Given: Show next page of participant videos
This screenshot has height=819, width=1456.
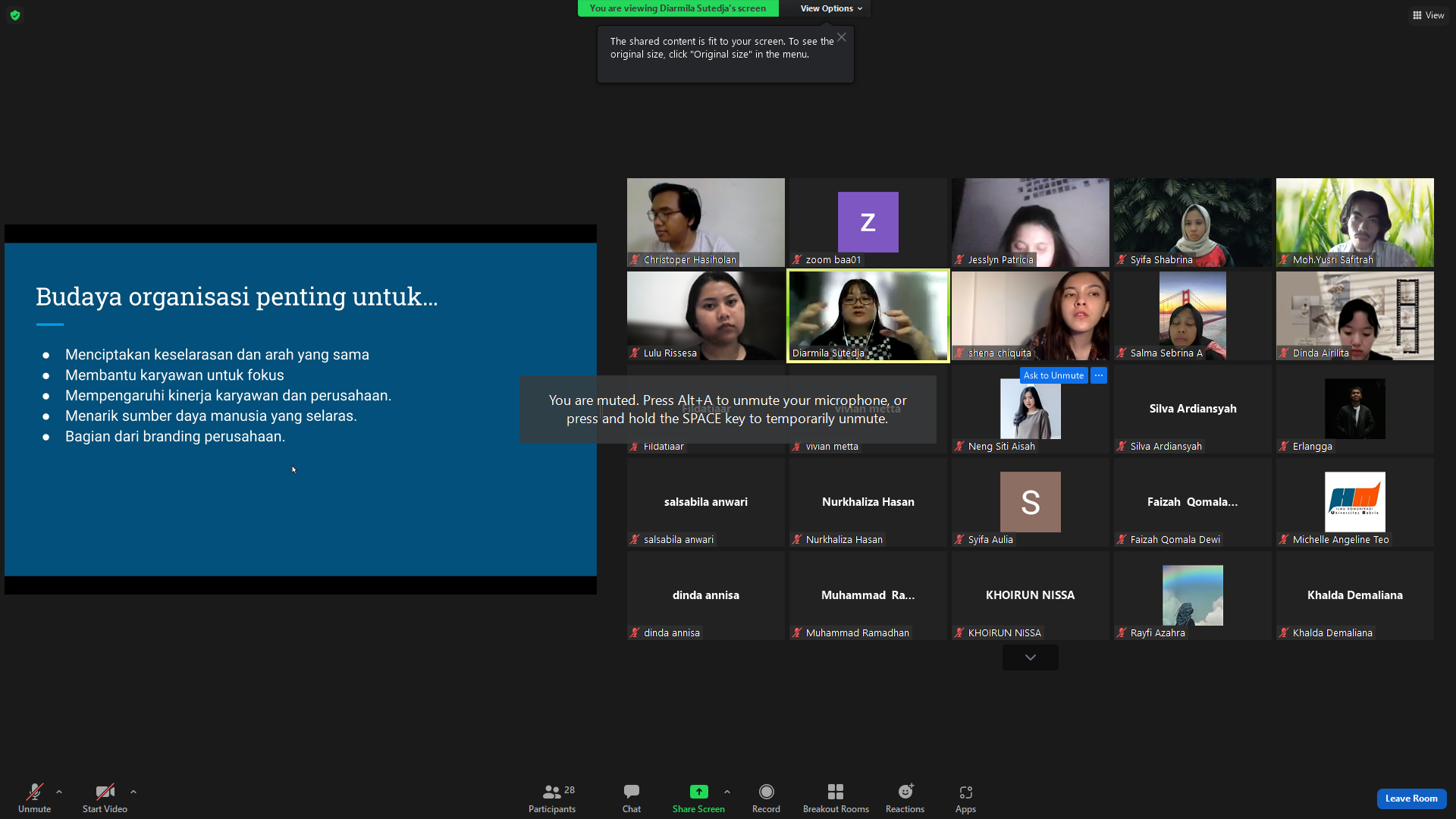Looking at the screenshot, I should click(1030, 657).
